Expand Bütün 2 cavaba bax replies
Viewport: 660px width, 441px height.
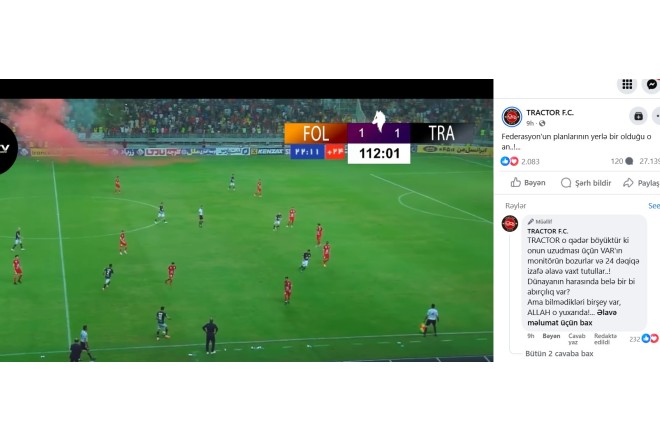coord(559,354)
